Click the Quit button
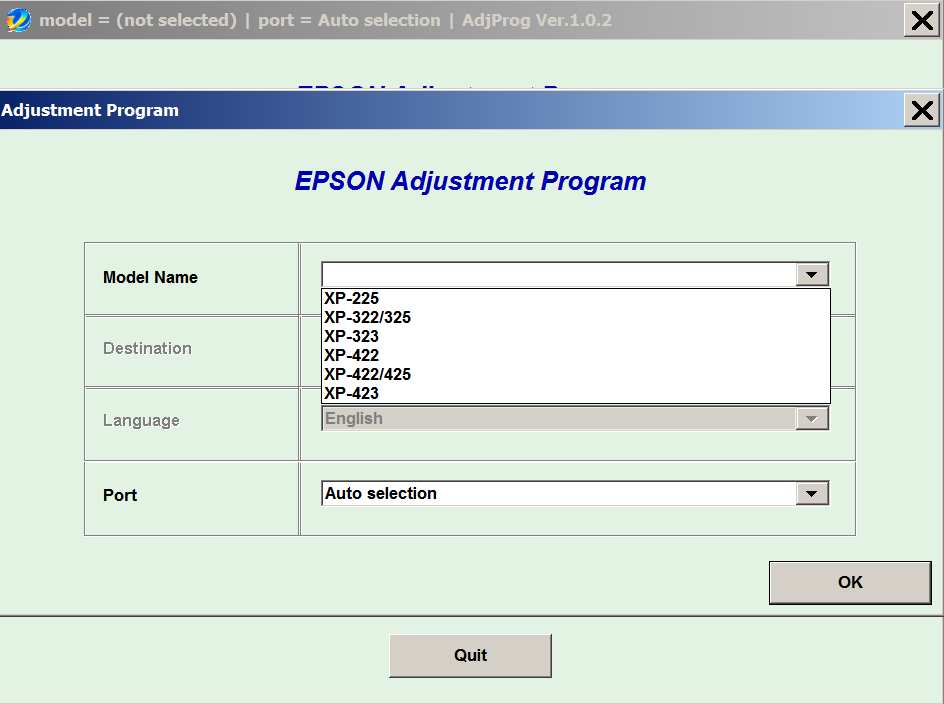Image resolution: width=944 pixels, height=704 pixels. [470, 655]
